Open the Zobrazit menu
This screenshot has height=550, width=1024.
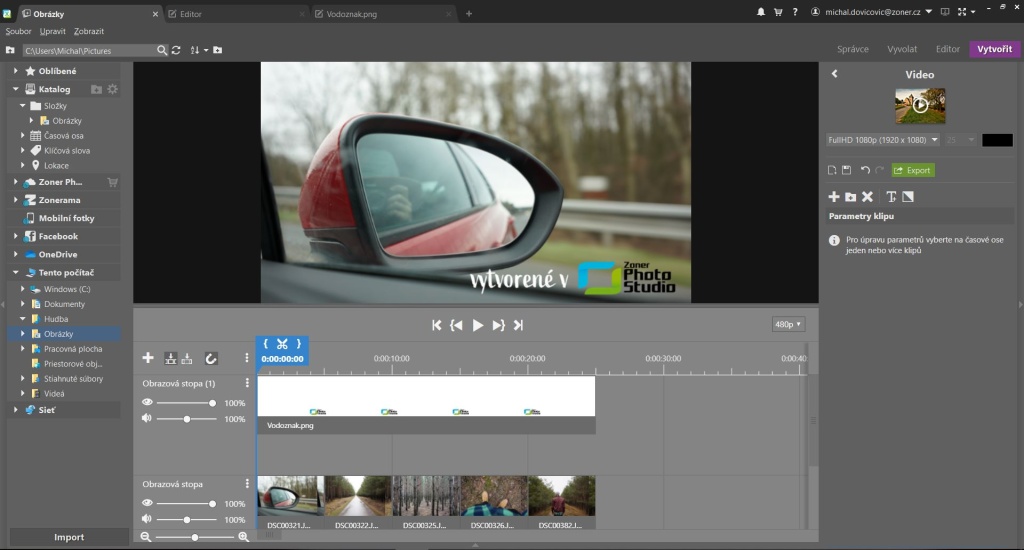click(x=89, y=31)
